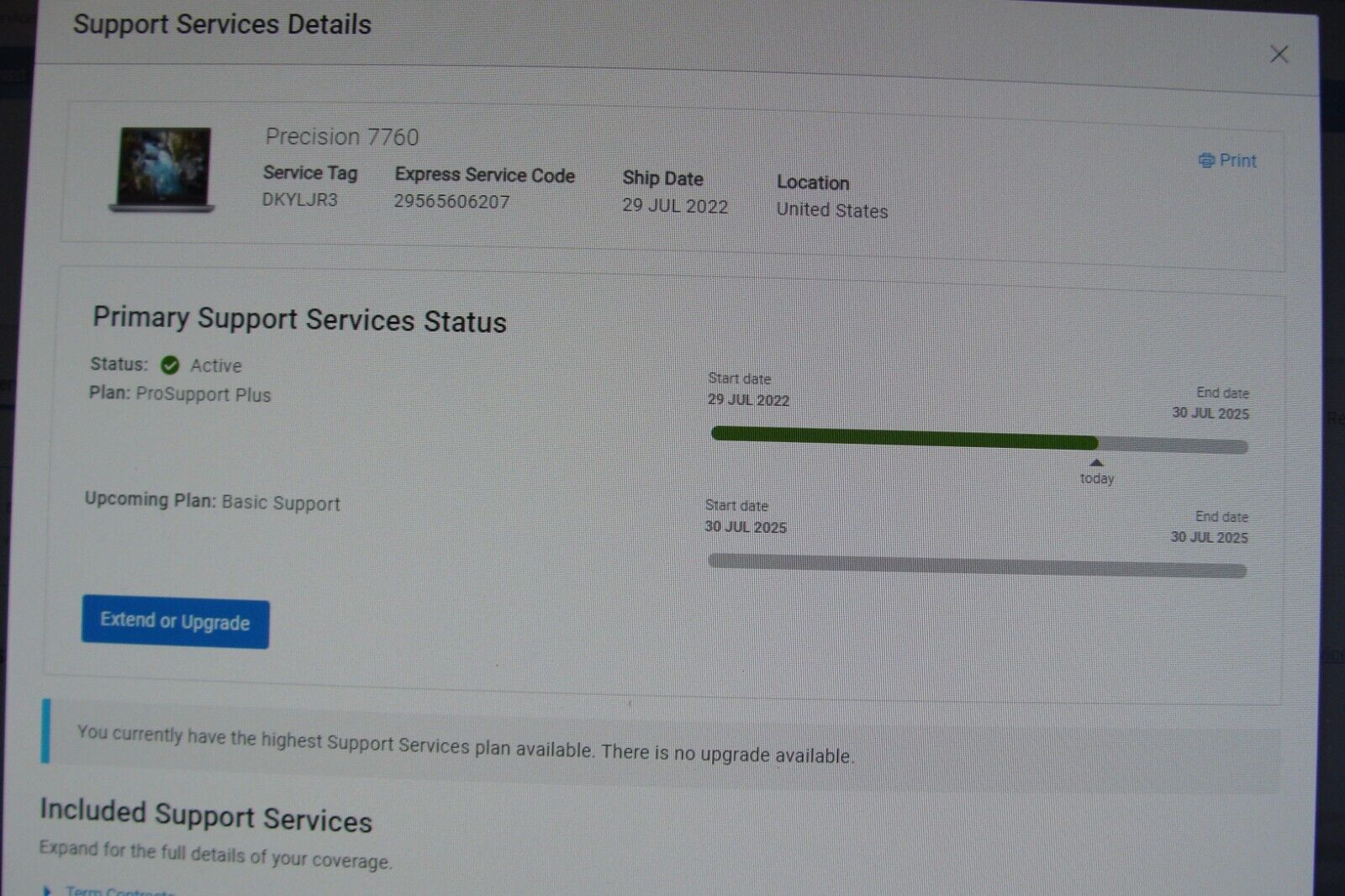Image resolution: width=1345 pixels, height=896 pixels.
Task: Click the Extend or Upgrade button
Action: (x=175, y=622)
